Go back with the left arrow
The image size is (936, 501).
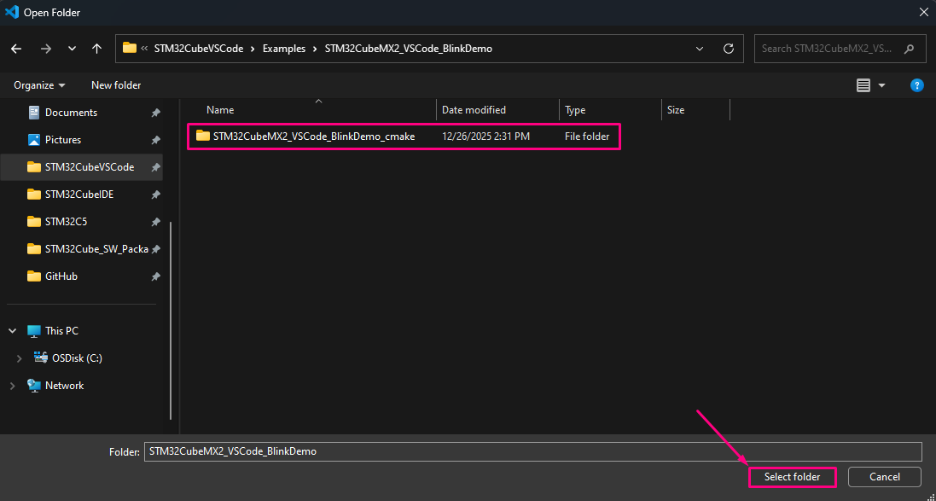point(16,49)
